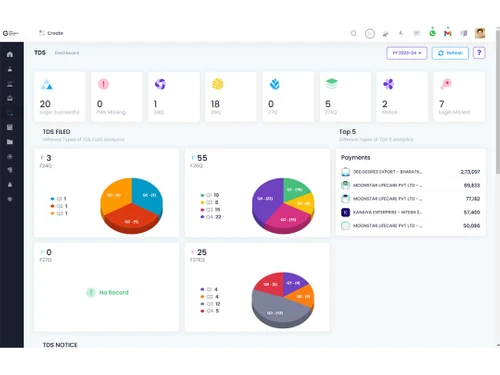Click the person icon below Home in the sidebar
The width and height of the screenshot is (500, 375).
(10, 69)
